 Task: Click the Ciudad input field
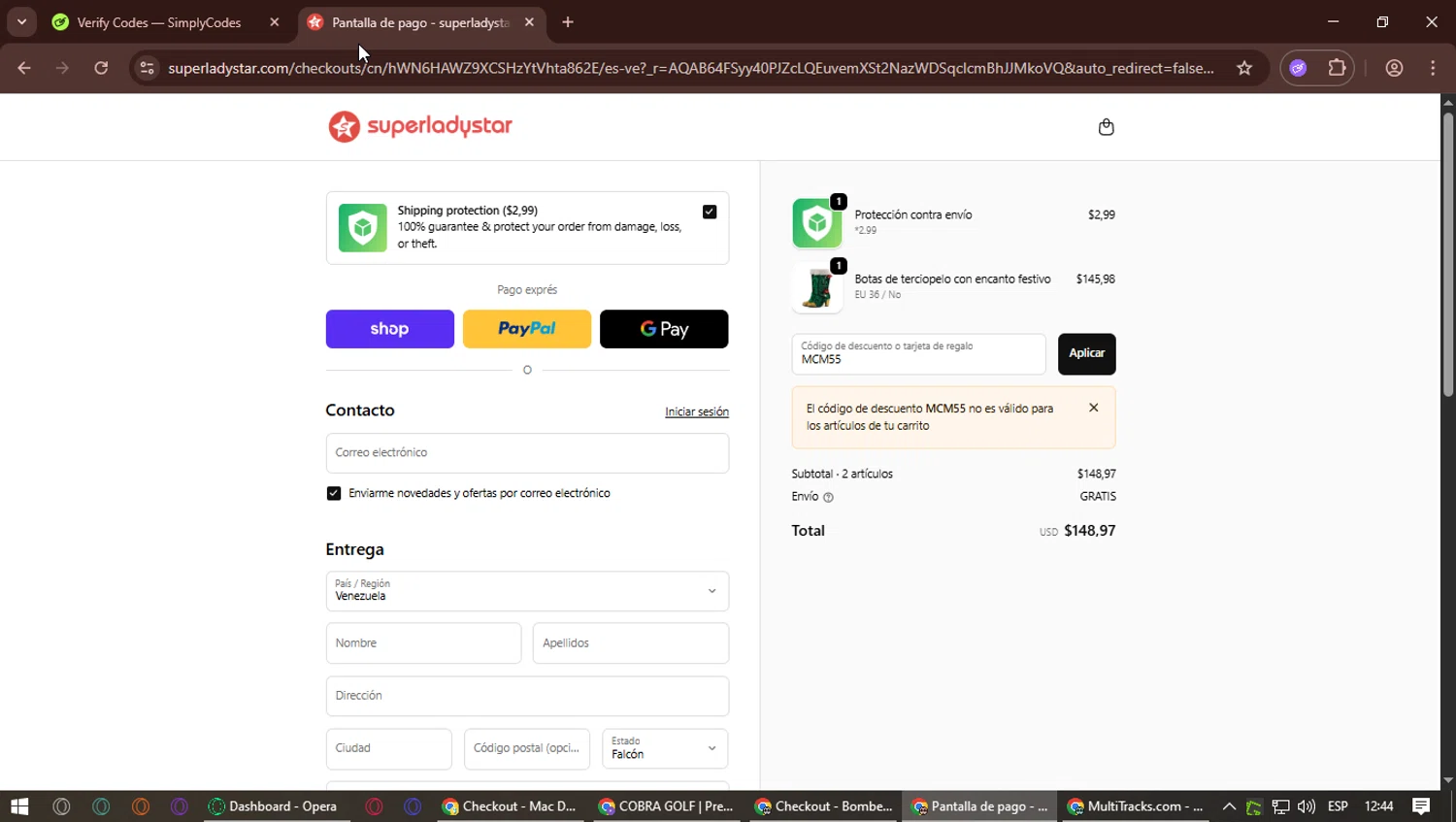388,748
